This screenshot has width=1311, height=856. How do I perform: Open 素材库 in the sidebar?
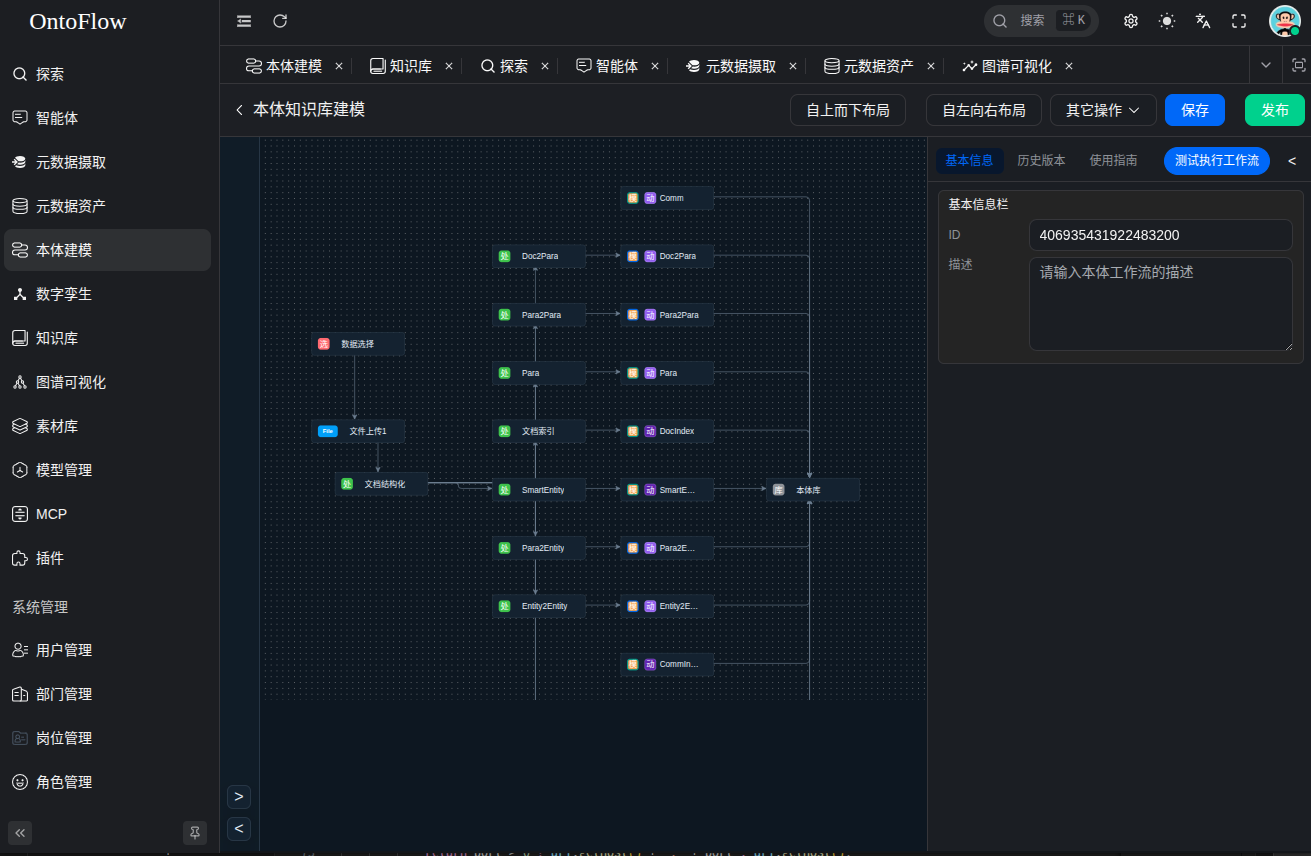107,426
